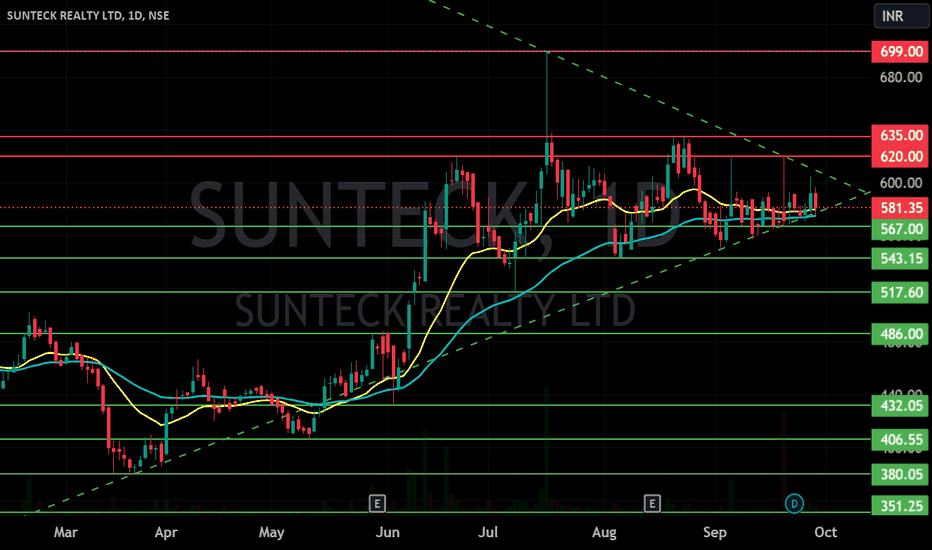Click the Apr label on time axis

[x=166, y=532]
